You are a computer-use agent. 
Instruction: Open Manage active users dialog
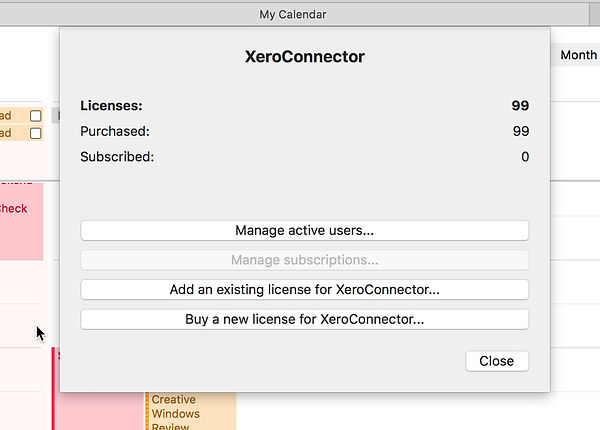coord(305,230)
